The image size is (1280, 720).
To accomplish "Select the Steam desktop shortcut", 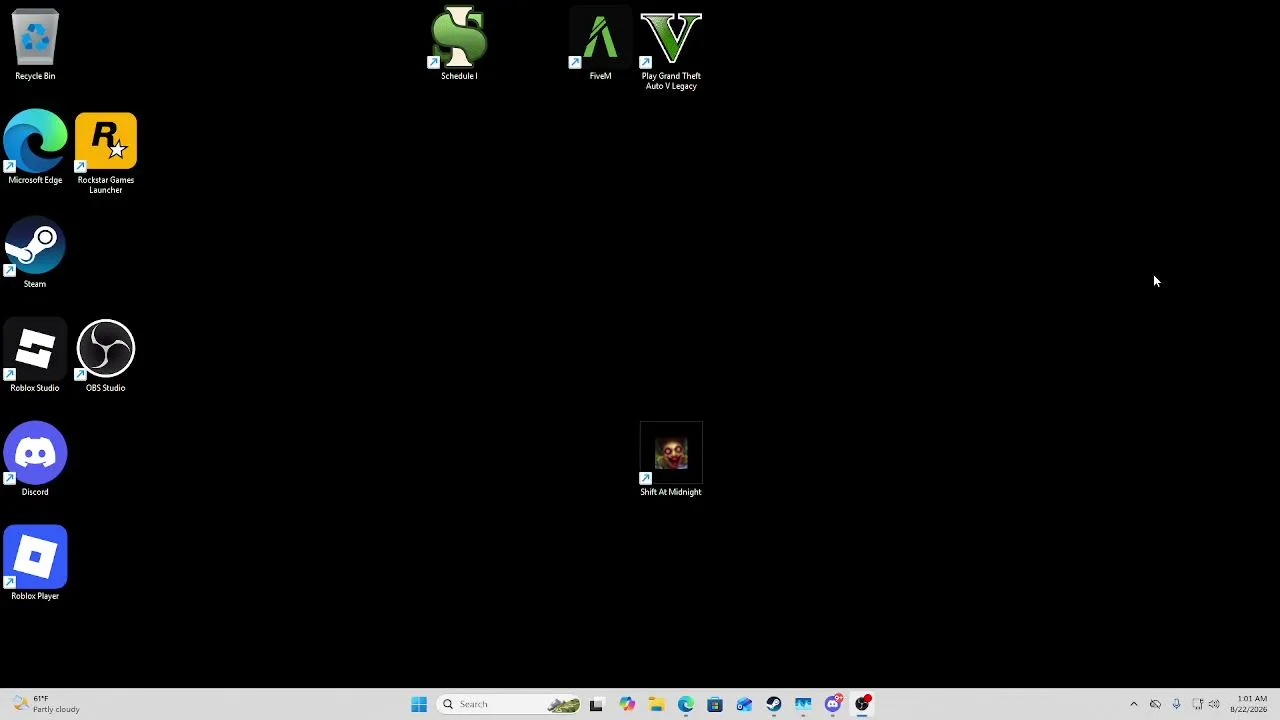I will point(35,253).
